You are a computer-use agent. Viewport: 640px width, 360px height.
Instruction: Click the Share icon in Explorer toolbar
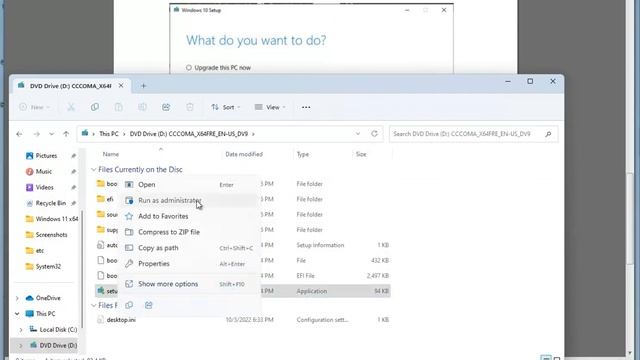pos(166,107)
